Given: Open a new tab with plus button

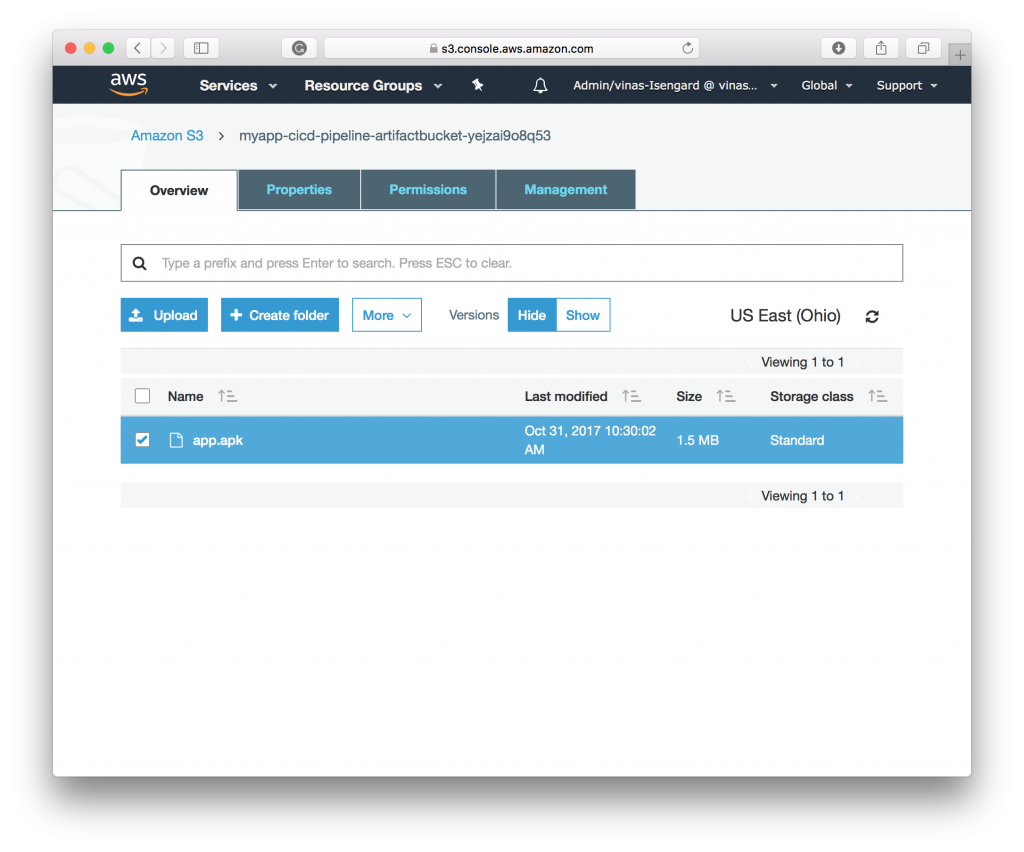Looking at the screenshot, I should point(959,55).
